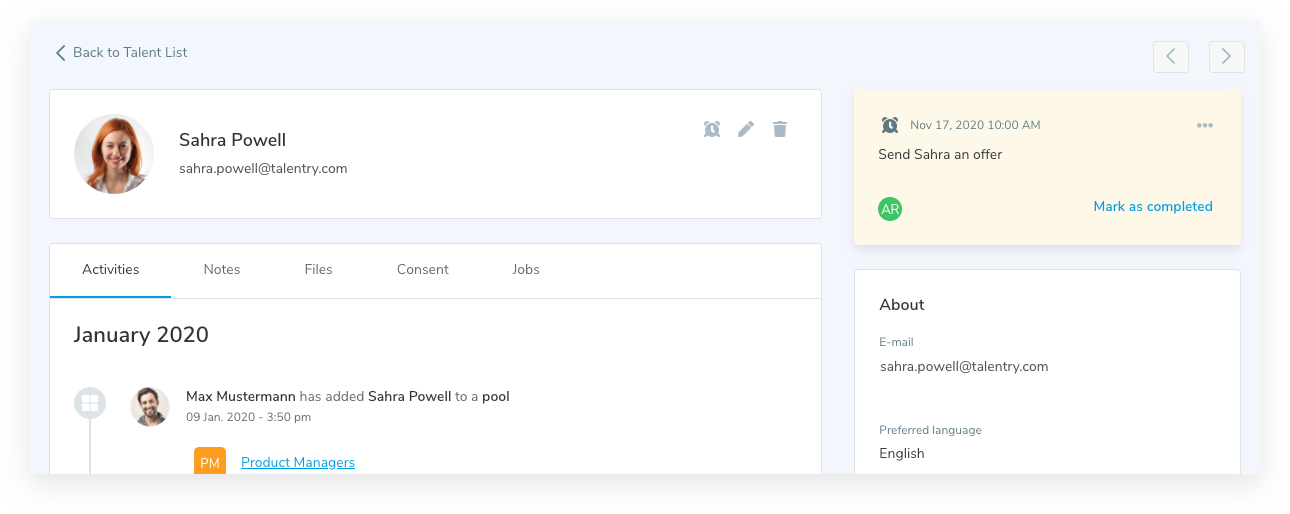Open the Product Managers pool link
The image size is (1290, 514).
pos(298,462)
